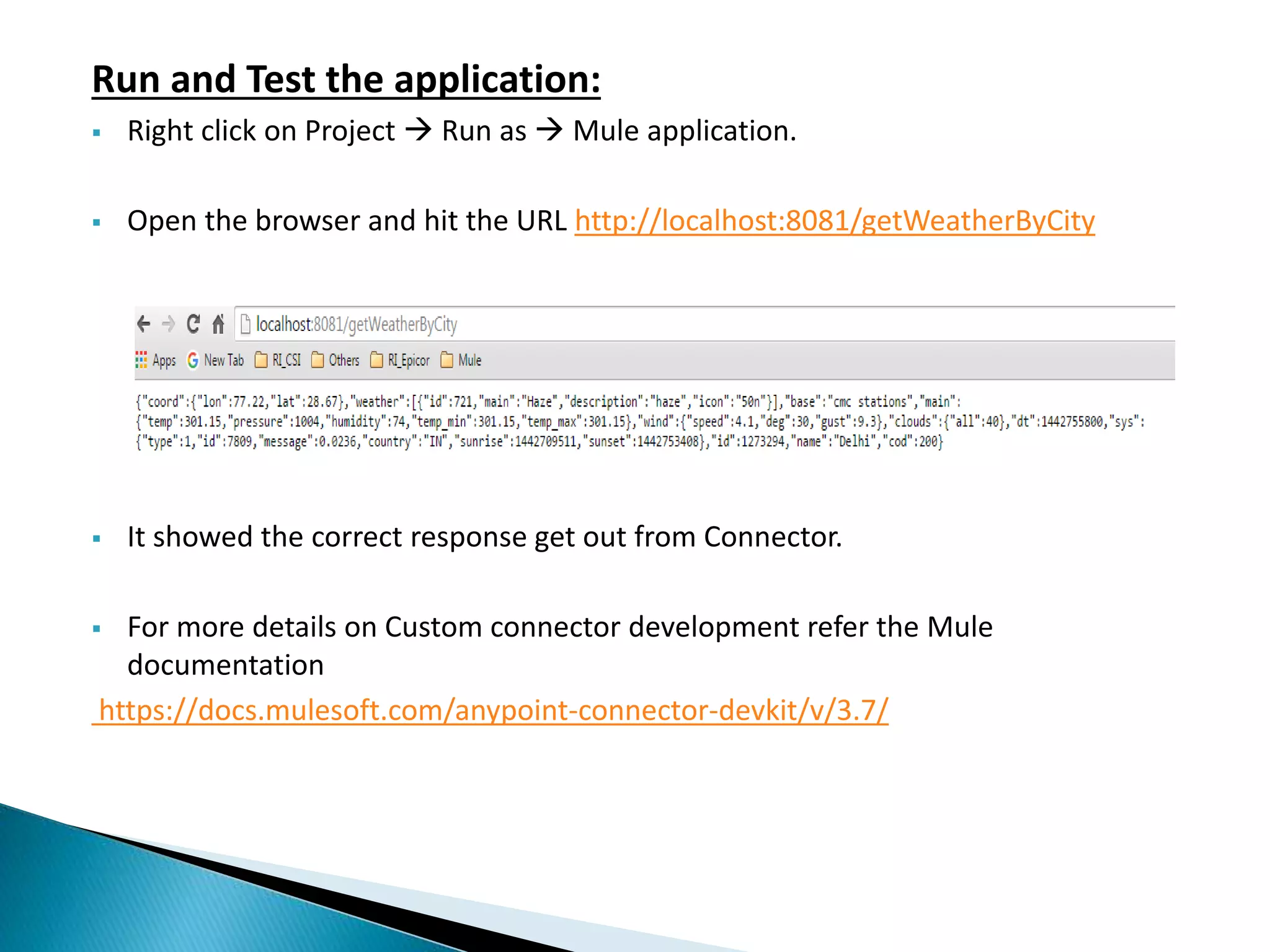1270x952 pixels.
Task: Click 'It showed the correct response' text
Action: pyautogui.click(x=485, y=537)
